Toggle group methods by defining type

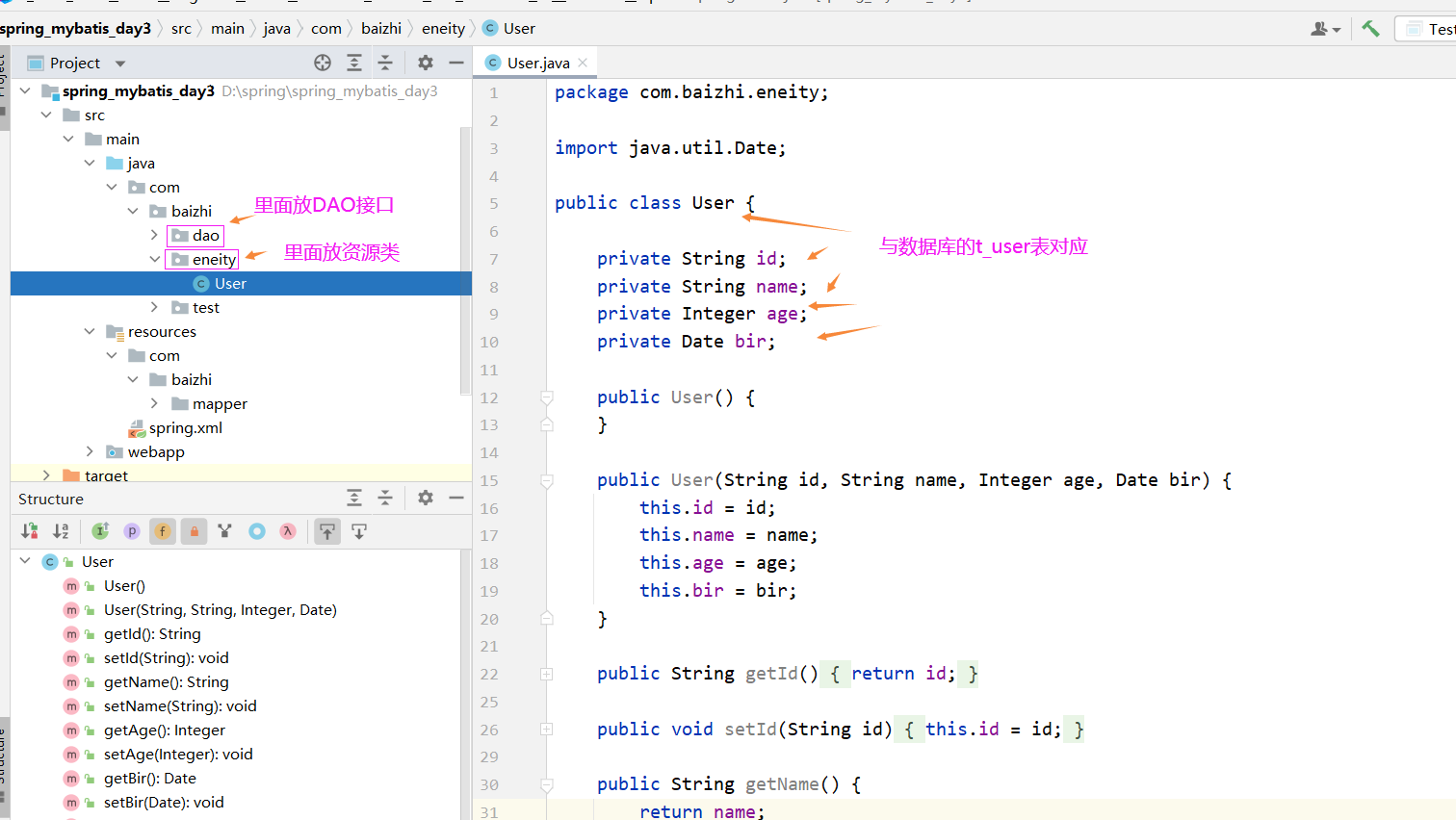(x=225, y=531)
